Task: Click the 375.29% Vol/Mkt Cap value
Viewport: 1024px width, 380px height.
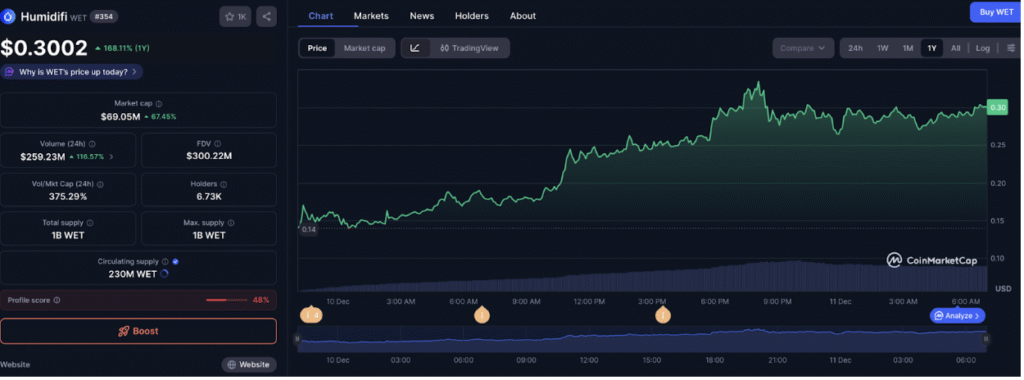Action: [x=68, y=196]
